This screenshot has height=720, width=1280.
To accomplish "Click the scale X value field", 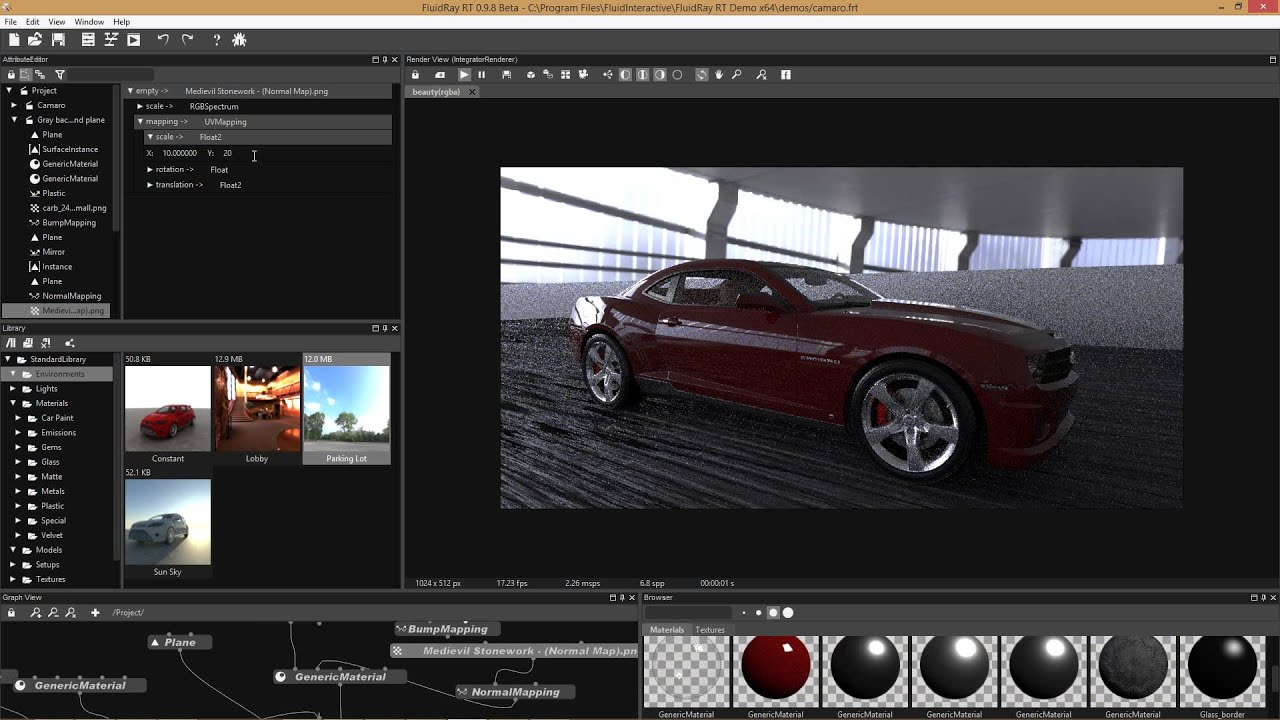I will (x=180, y=153).
